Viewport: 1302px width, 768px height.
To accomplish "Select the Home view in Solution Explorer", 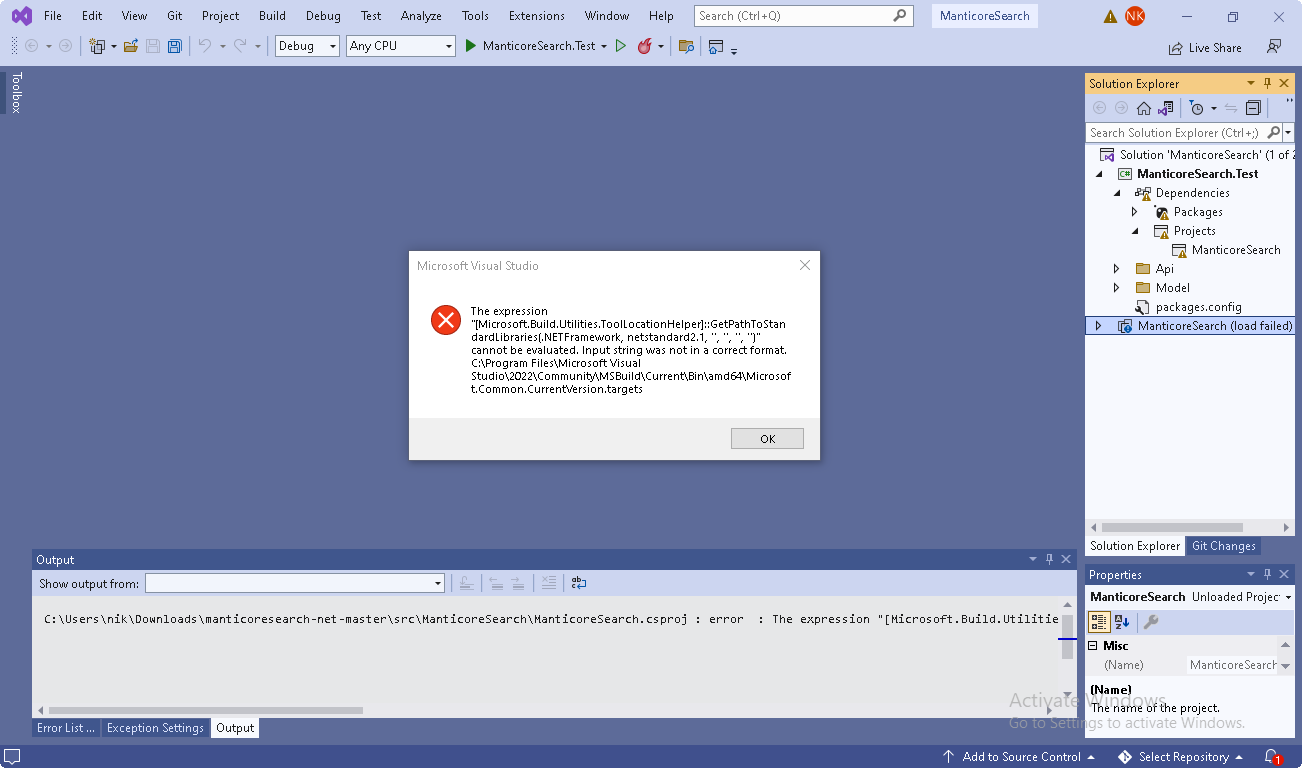I will (x=1143, y=108).
